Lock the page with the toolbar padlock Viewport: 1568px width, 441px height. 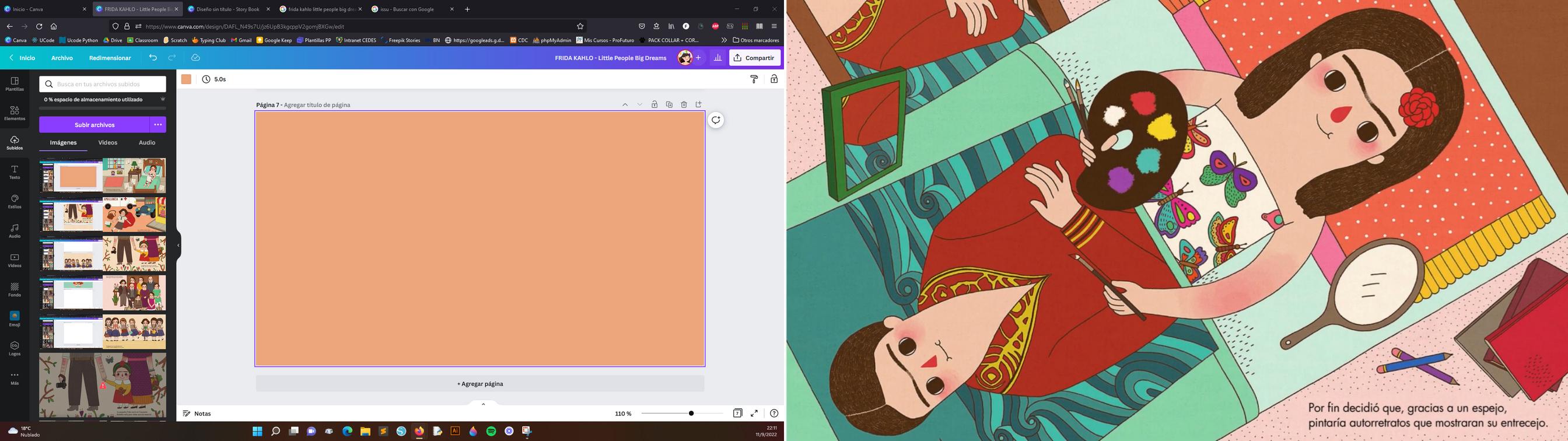(x=773, y=79)
